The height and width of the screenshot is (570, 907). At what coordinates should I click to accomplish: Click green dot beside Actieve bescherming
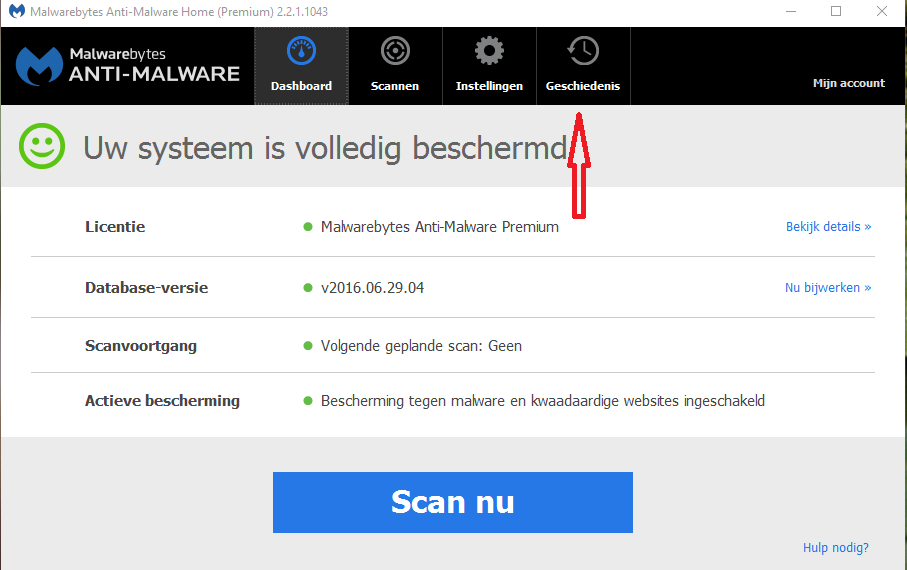click(x=308, y=401)
